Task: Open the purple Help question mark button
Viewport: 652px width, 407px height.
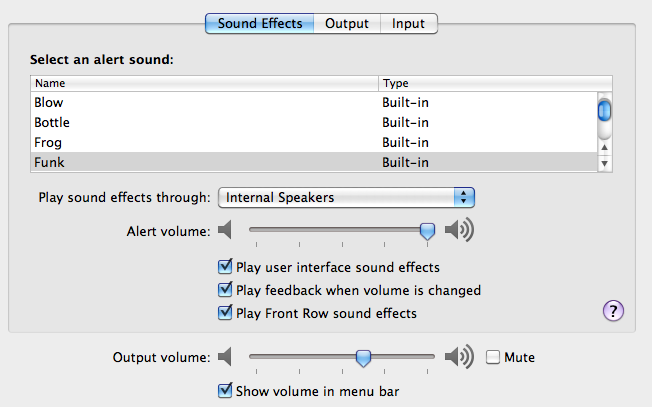Action: click(x=613, y=311)
